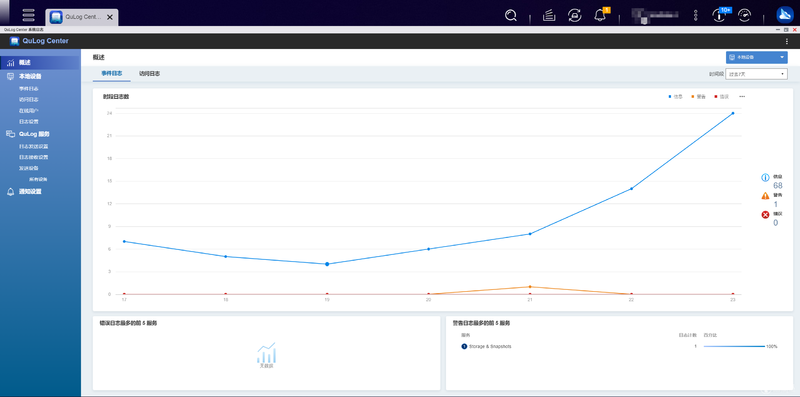Switch to the access log tab
This screenshot has height=397, width=800.
(x=149, y=73)
